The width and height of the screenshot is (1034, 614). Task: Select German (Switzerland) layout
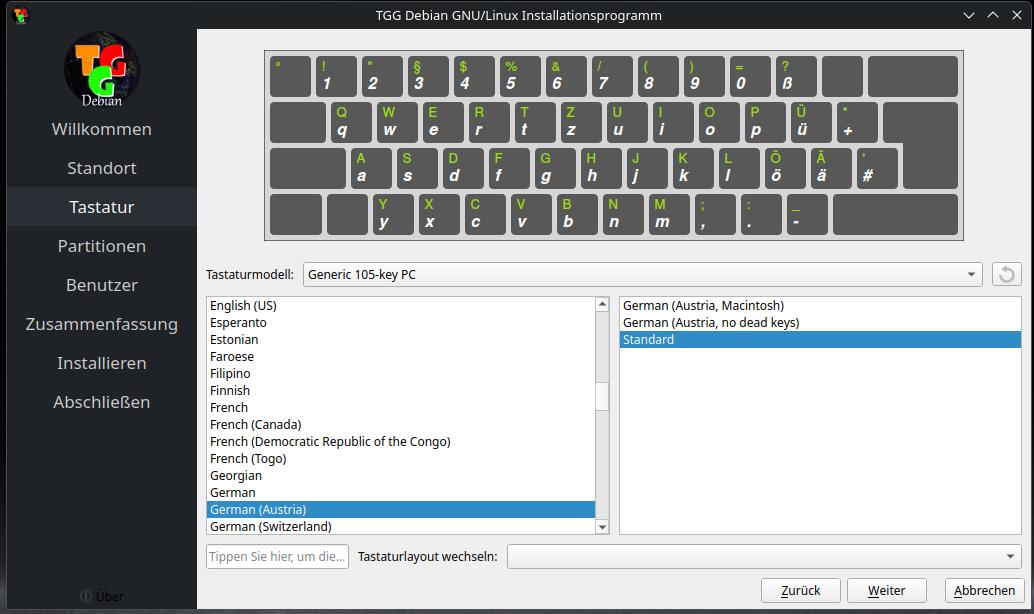click(271, 526)
